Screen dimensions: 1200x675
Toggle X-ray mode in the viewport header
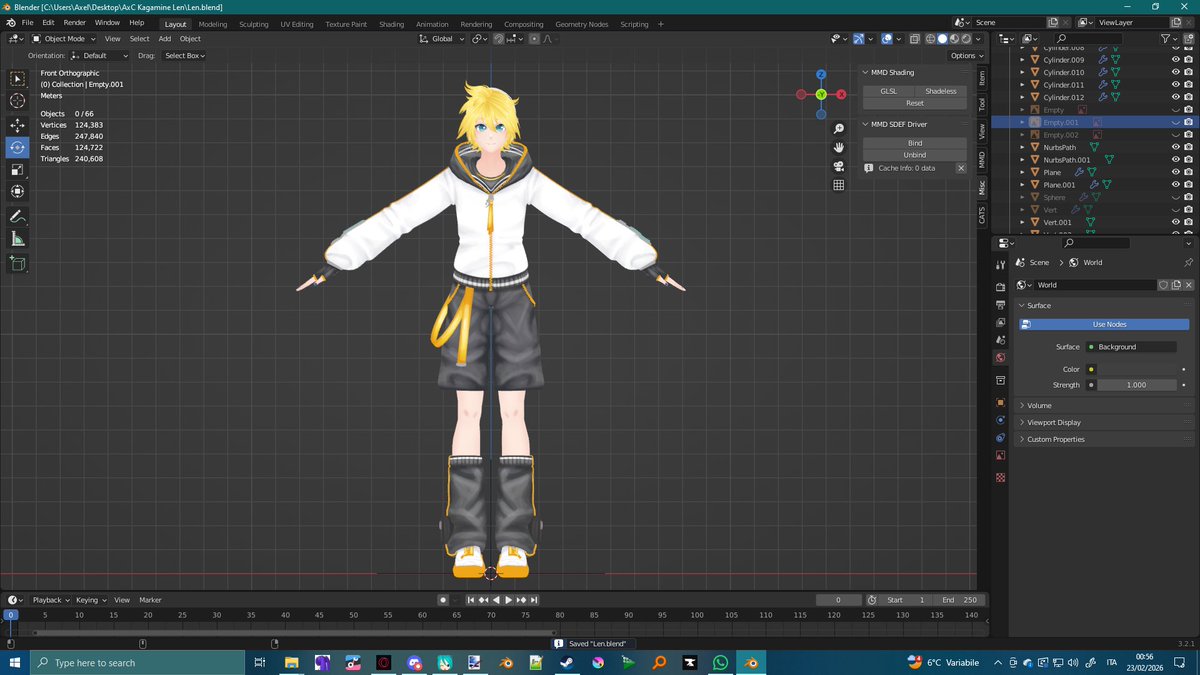tap(914, 38)
